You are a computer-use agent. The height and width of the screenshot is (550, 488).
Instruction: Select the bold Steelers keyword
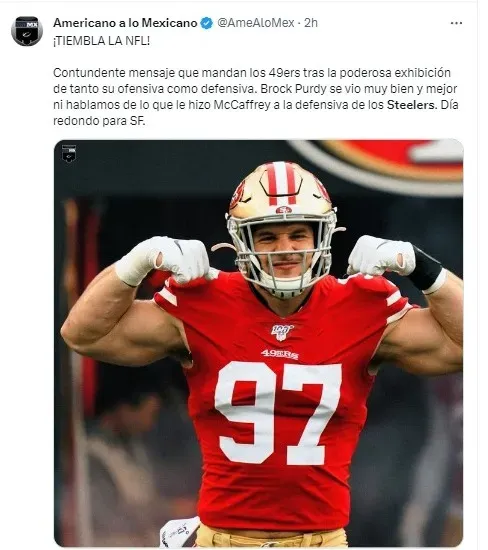pyautogui.click(x=411, y=105)
